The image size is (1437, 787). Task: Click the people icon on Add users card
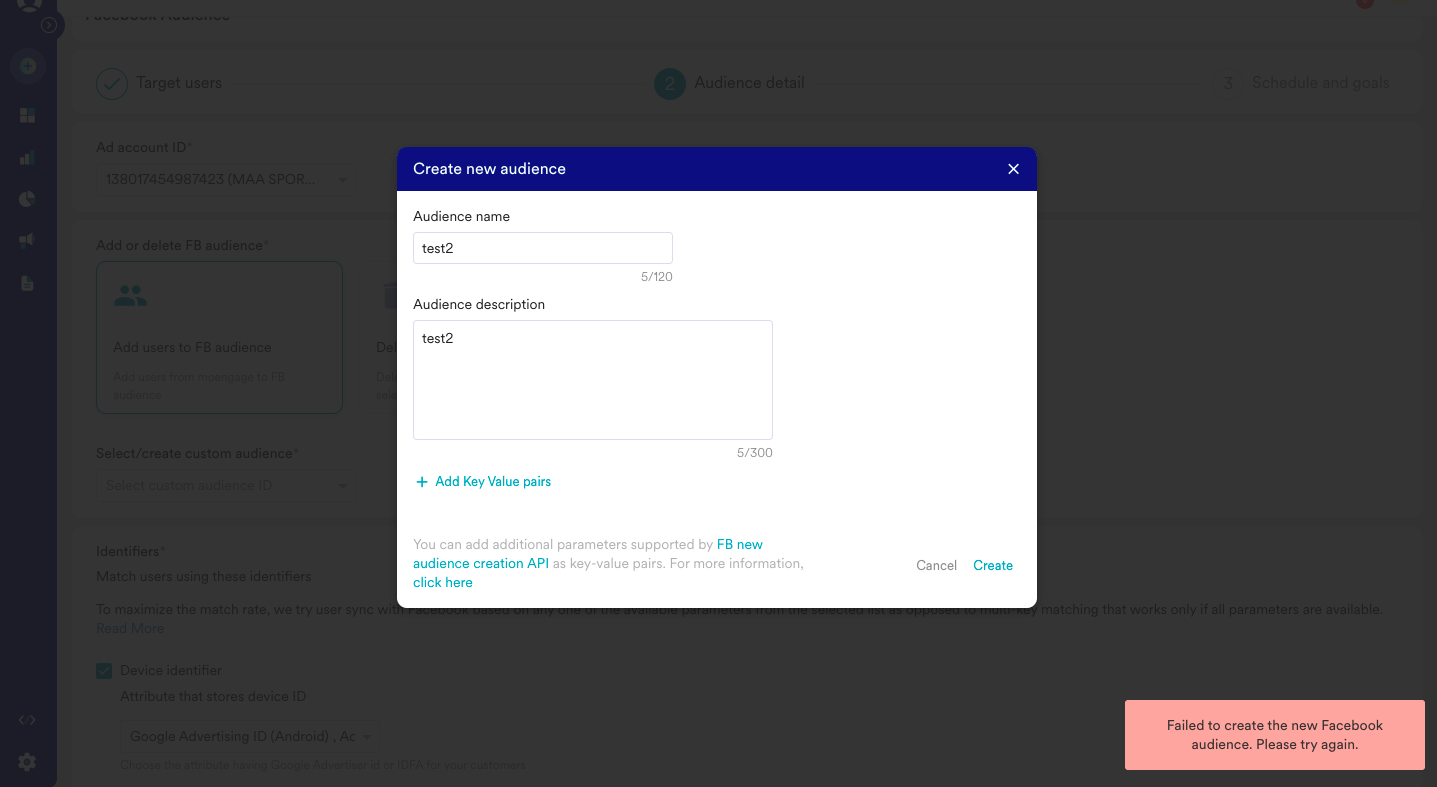[x=130, y=296]
